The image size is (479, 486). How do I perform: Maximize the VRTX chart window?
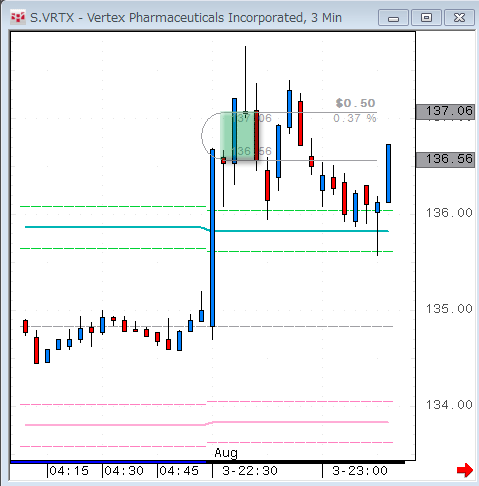click(426, 18)
